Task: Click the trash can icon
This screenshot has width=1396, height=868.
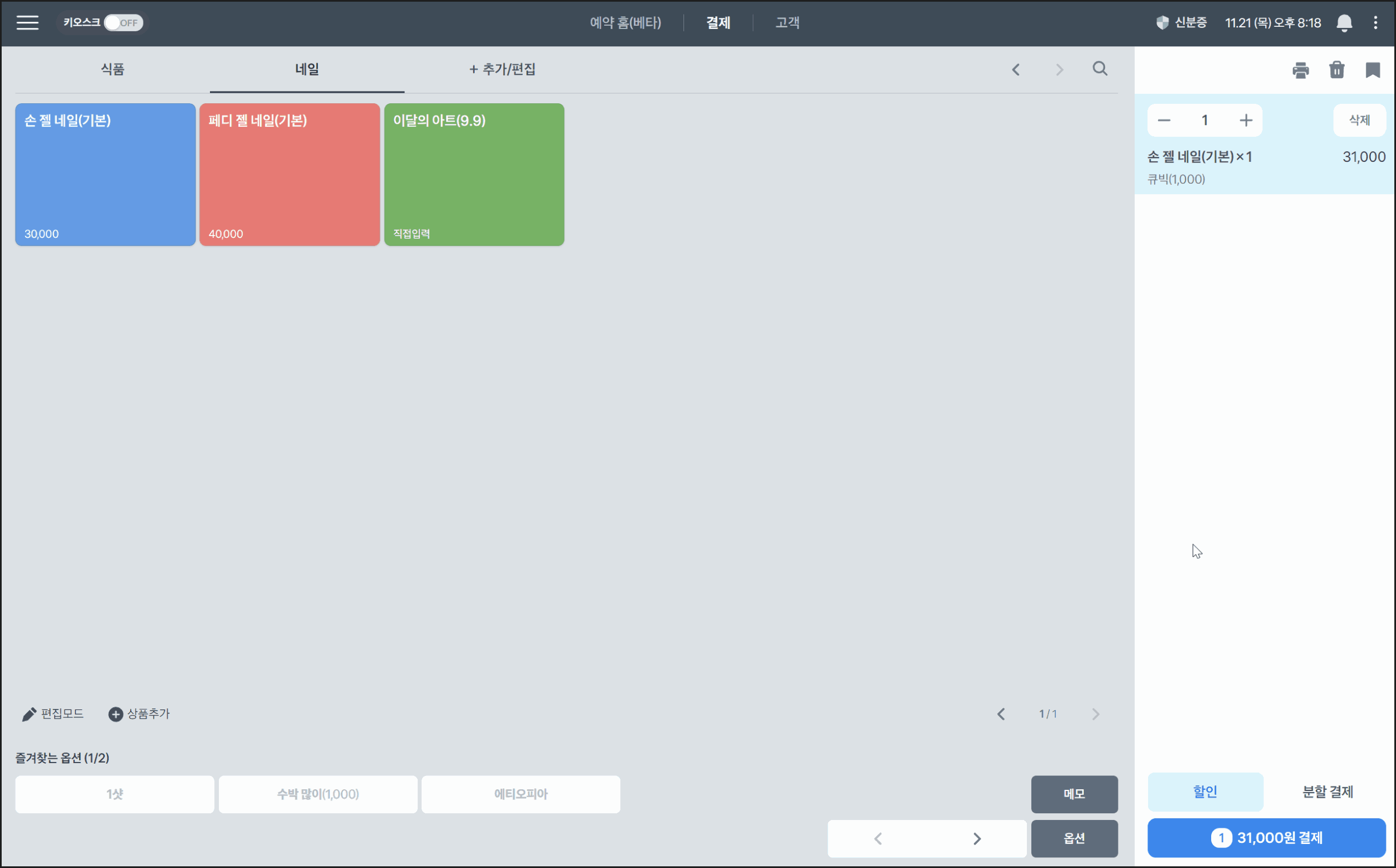Action: point(1336,70)
